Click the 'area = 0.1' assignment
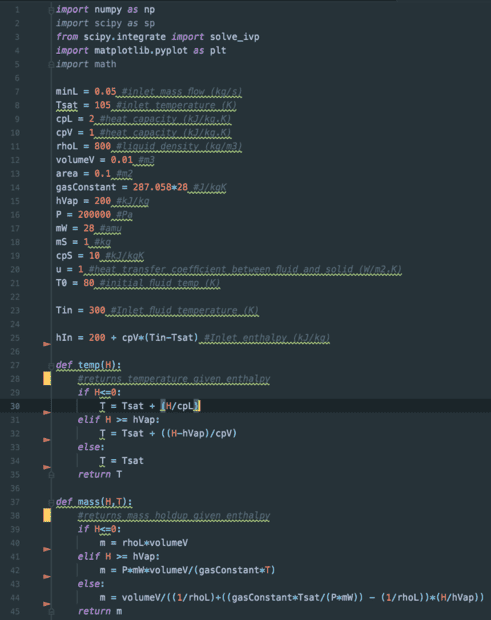Viewport: 491px width, 620px height. [83, 174]
